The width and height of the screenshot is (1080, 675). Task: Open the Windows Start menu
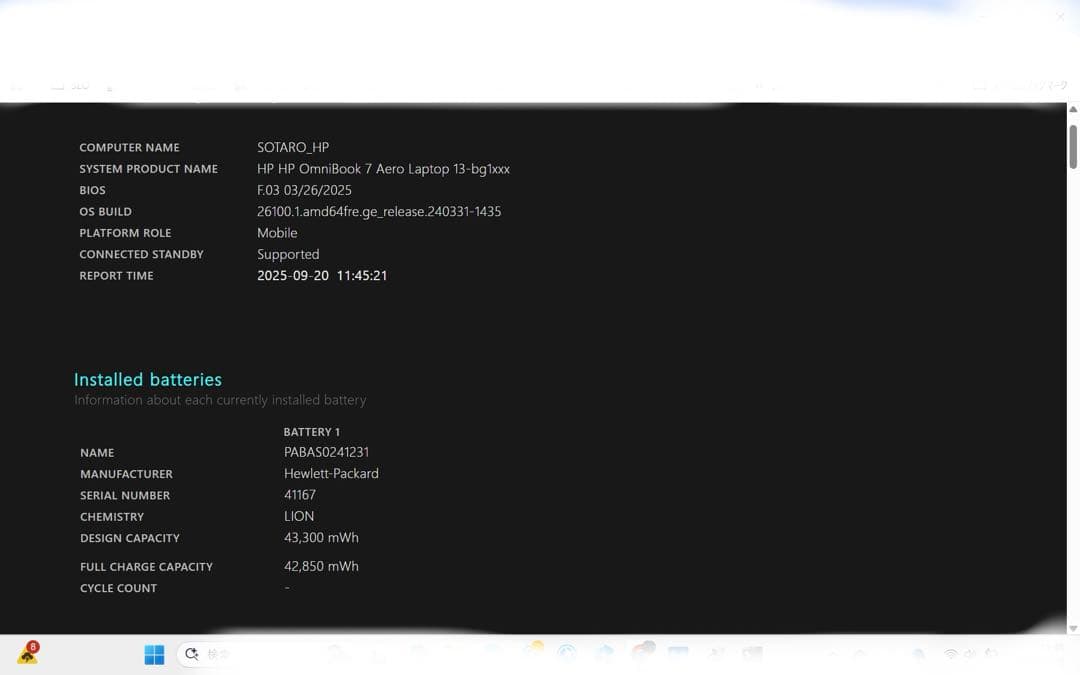[x=154, y=655]
